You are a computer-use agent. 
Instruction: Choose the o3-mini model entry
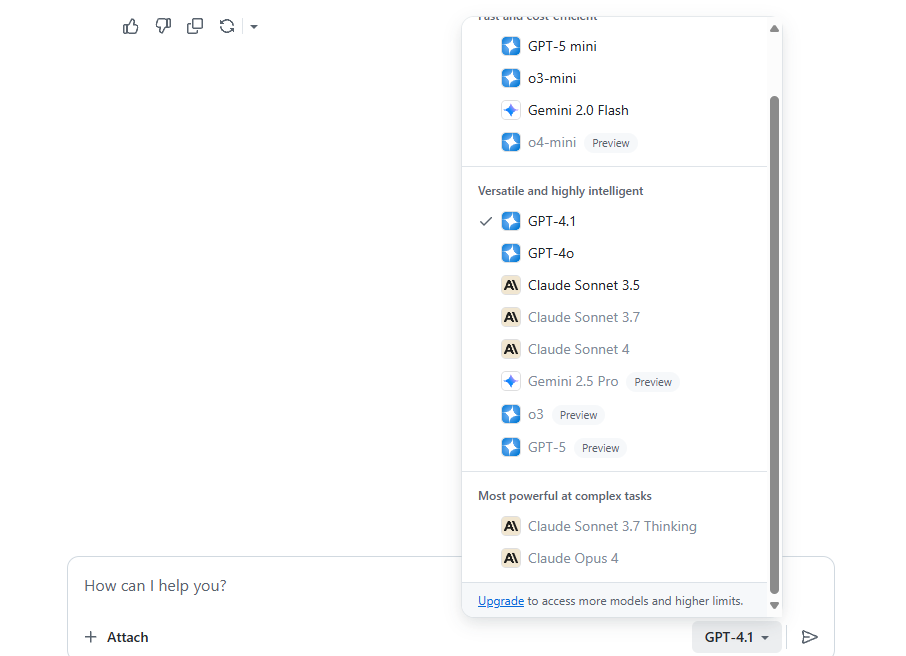(552, 78)
